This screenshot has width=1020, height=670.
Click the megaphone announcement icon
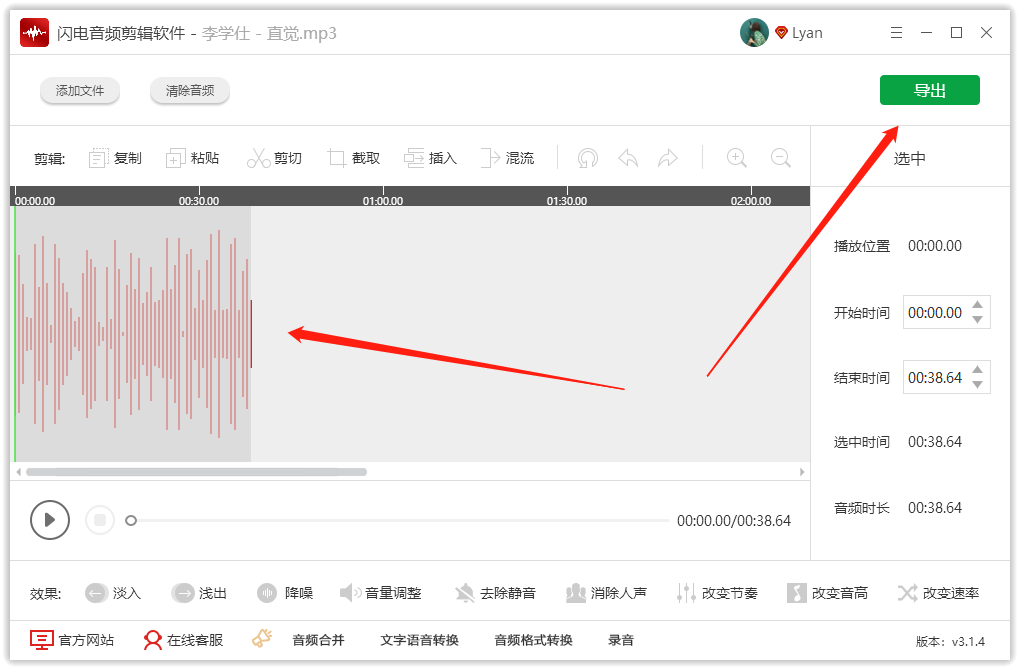pyautogui.click(x=262, y=638)
